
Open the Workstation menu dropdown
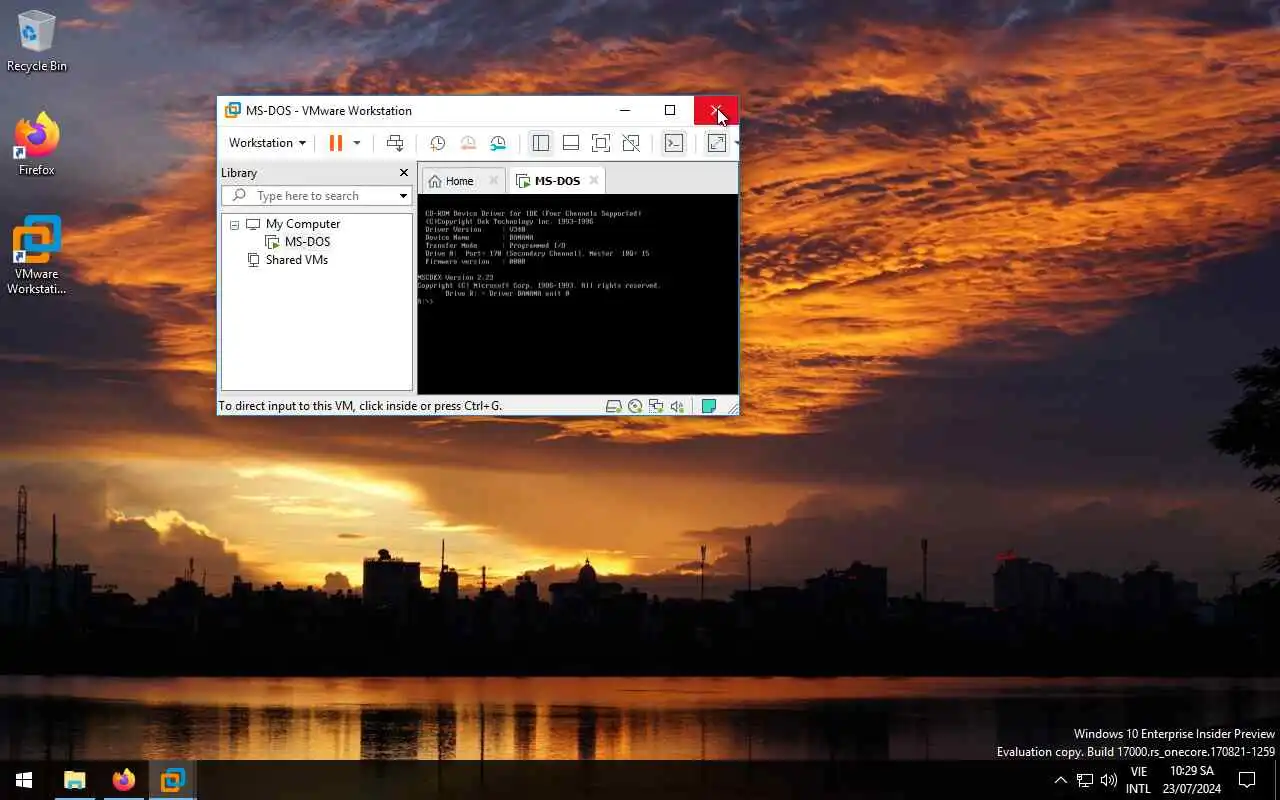[x=267, y=143]
